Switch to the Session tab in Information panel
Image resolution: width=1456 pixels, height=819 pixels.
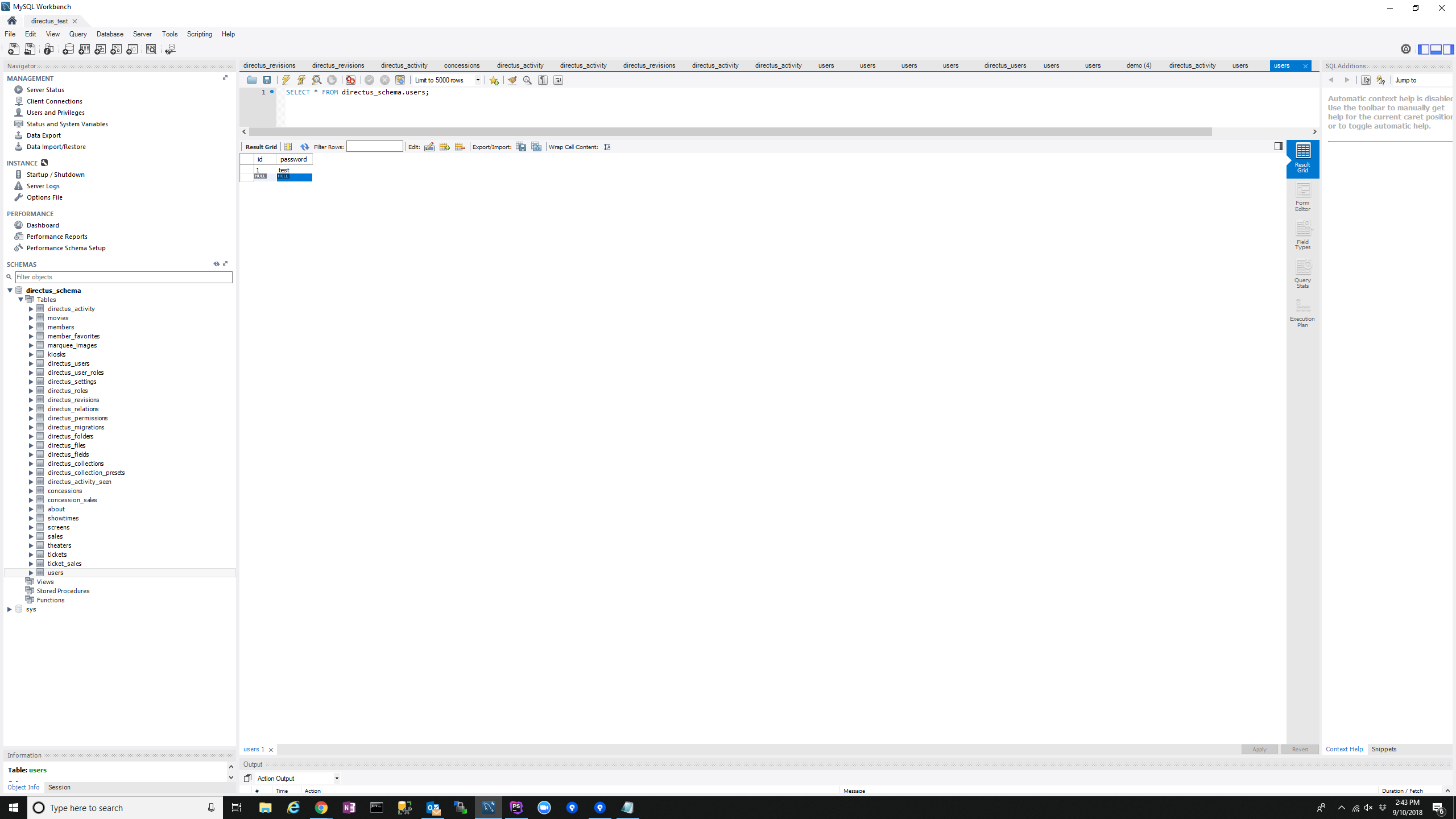(x=59, y=787)
